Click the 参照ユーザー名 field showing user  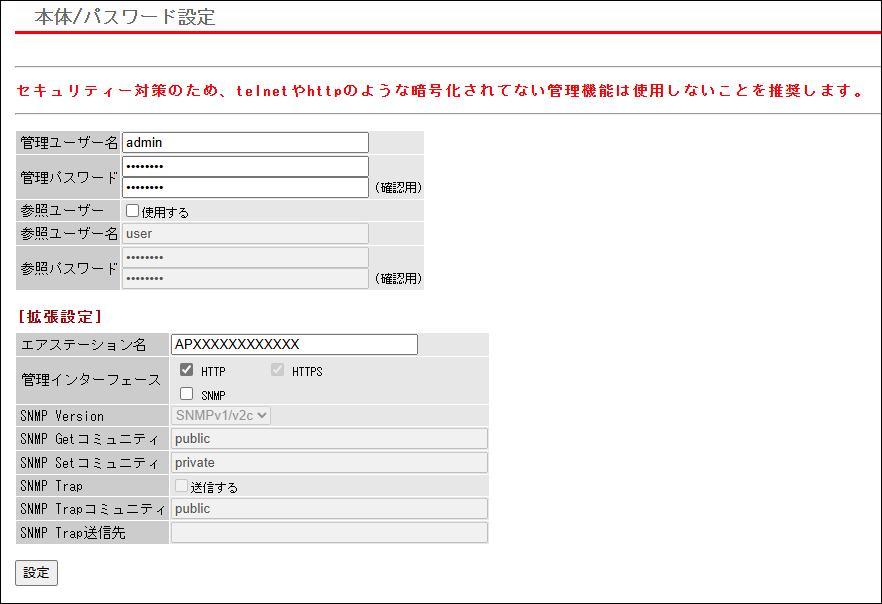tap(245, 233)
